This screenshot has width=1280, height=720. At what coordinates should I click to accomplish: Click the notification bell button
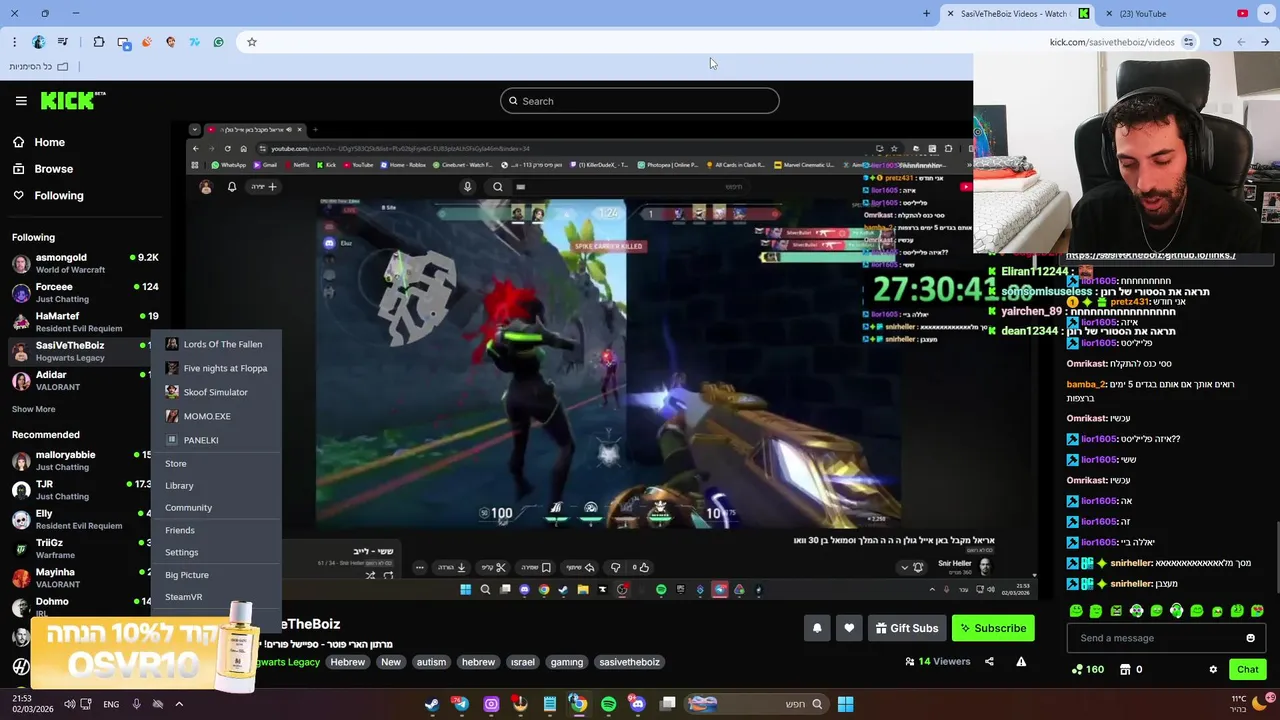(x=817, y=628)
